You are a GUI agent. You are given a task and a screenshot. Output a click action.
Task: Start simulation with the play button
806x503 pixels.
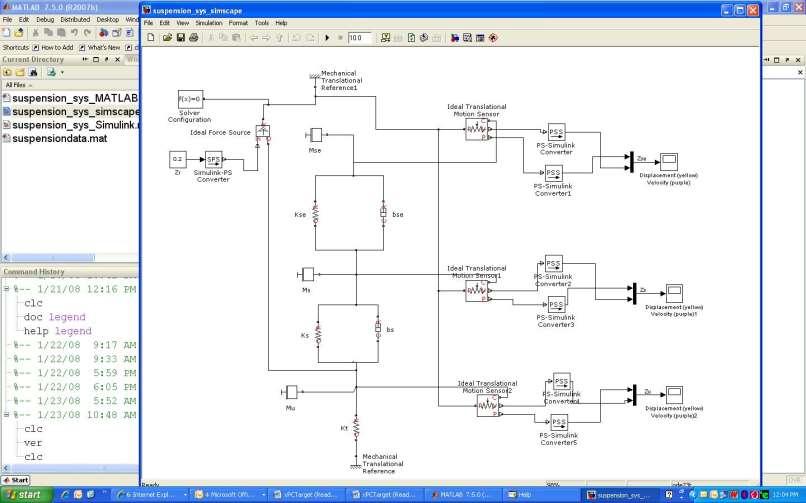tap(327, 38)
